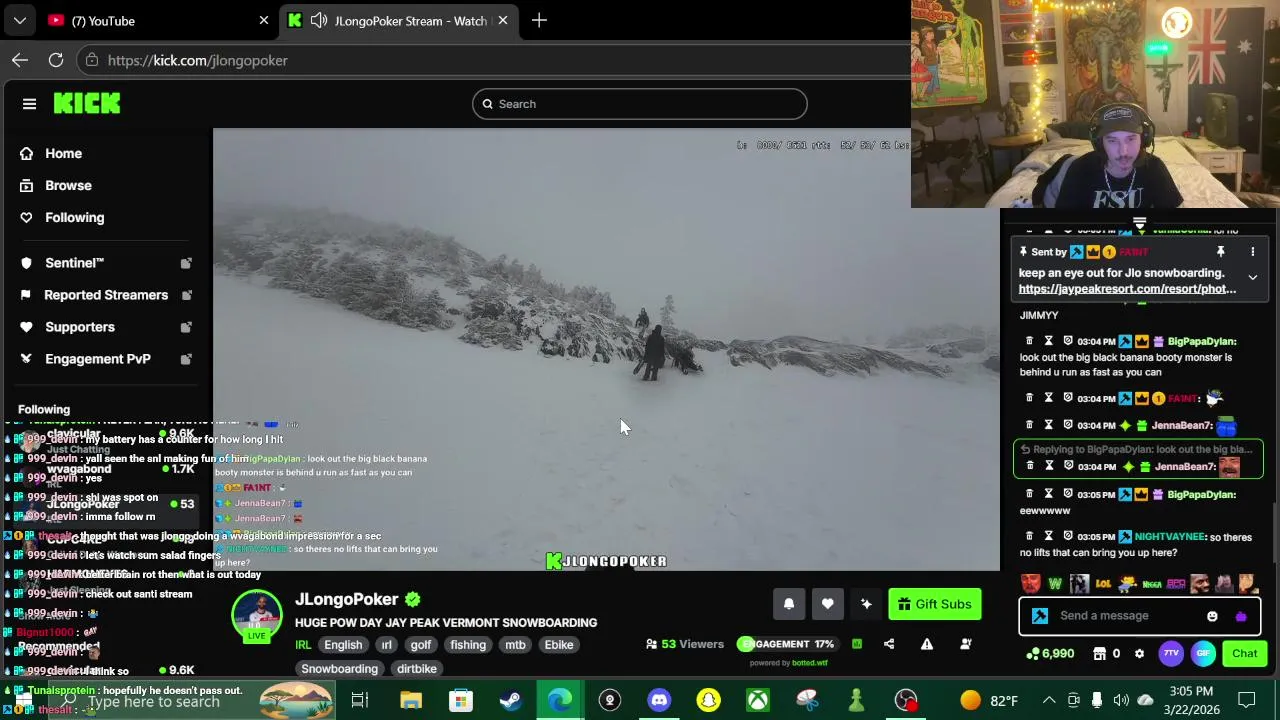This screenshot has width=1280, height=720.
Task: Select the green W quick emote
Action: (x=1055, y=583)
